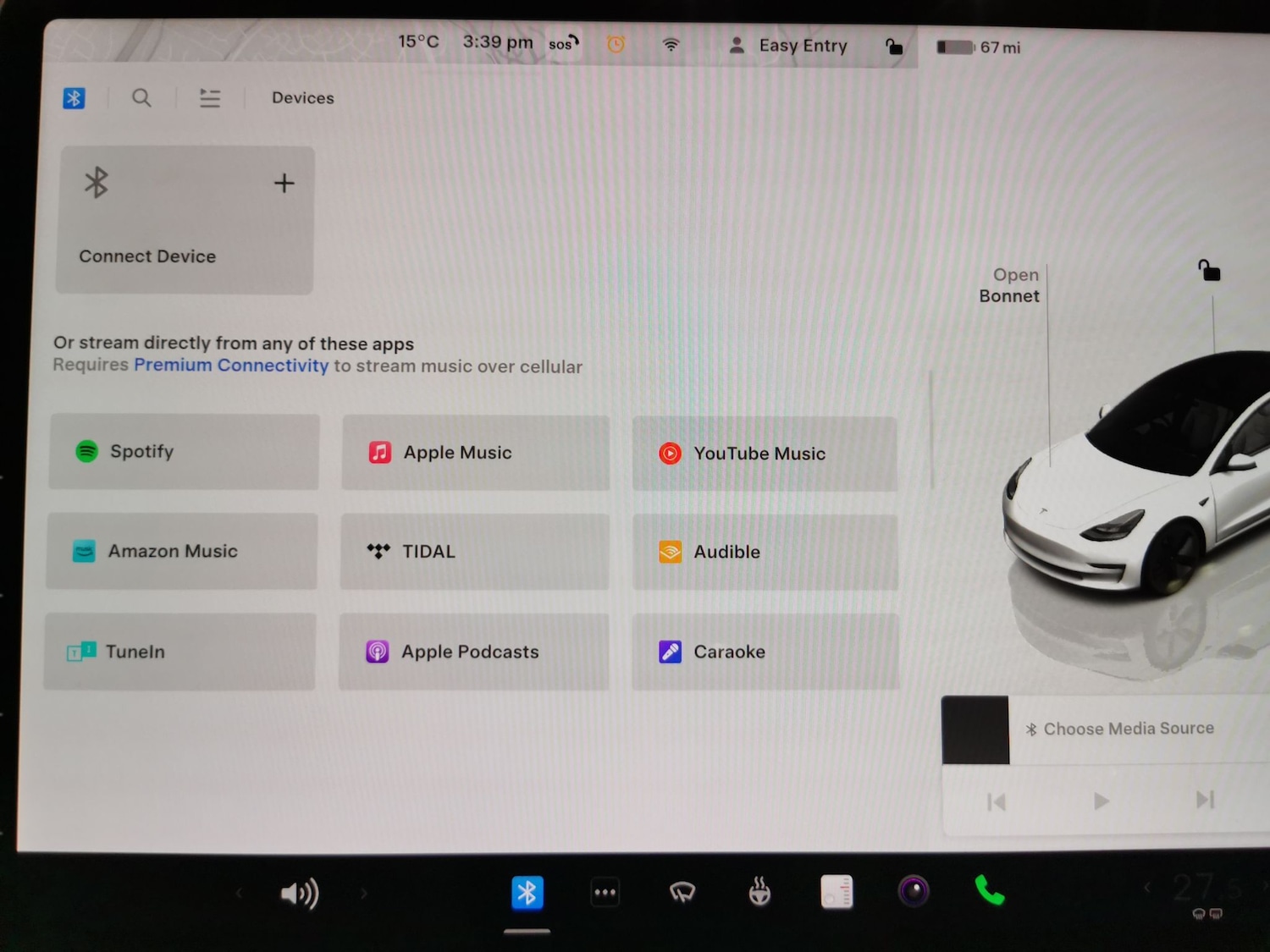The width and height of the screenshot is (1270, 952).
Task: Open the media queue/list icon next to search
Action: 210,97
